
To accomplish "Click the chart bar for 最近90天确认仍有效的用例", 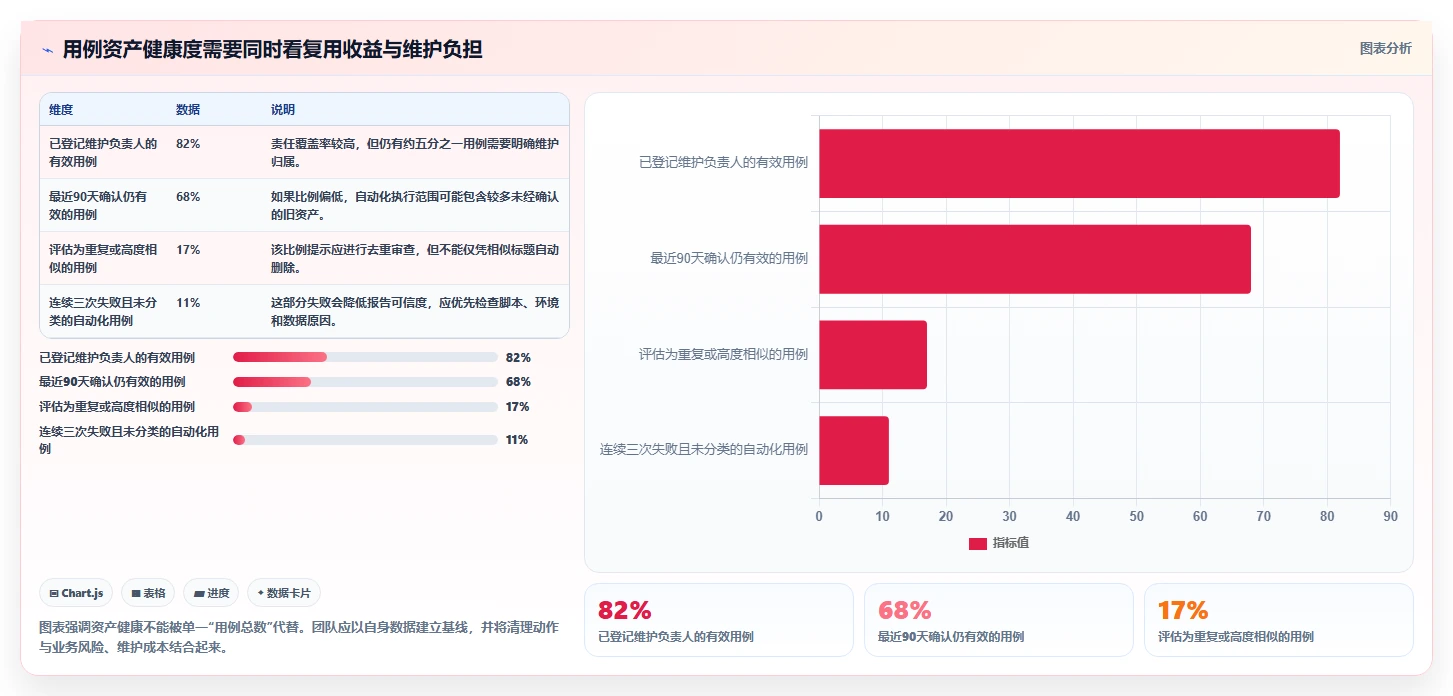I will pos(1035,259).
